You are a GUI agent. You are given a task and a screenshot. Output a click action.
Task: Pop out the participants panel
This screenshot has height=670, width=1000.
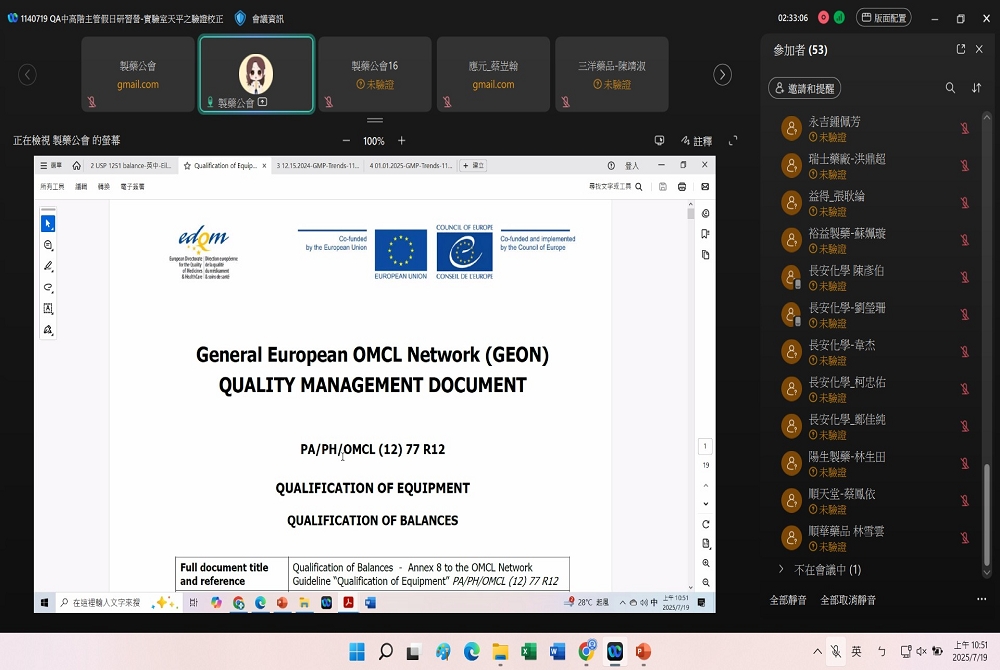[x=960, y=49]
